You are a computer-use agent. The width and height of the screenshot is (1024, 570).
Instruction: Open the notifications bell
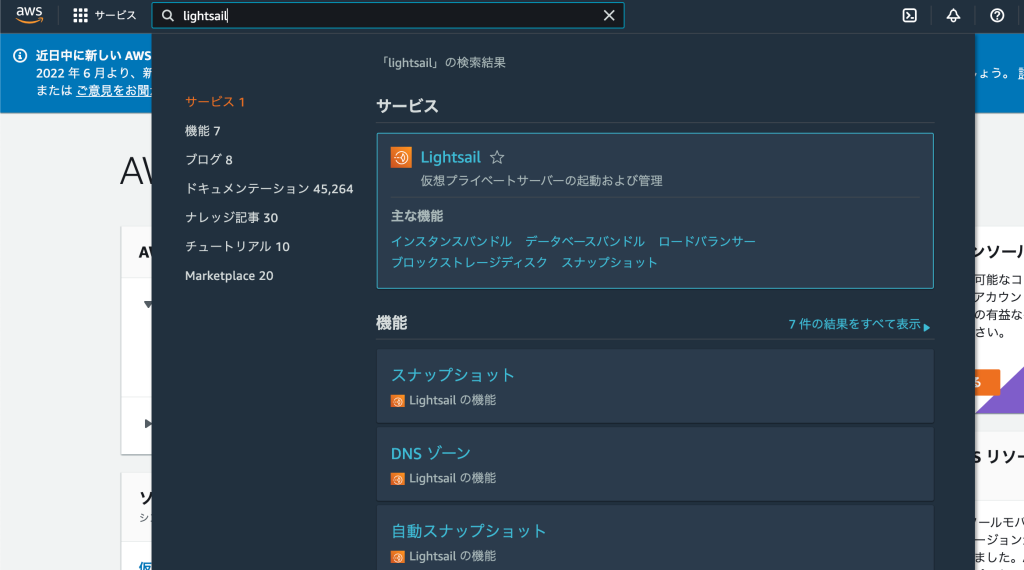click(x=953, y=16)
